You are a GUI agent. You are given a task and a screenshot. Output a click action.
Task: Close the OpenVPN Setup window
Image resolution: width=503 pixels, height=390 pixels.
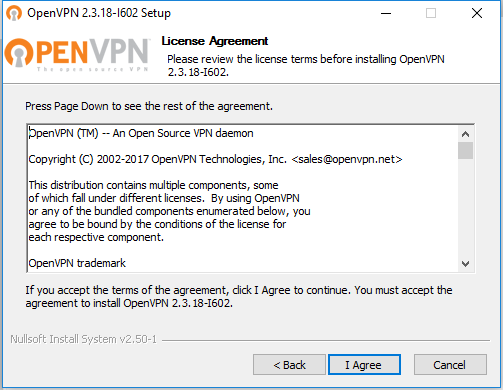click(x=477, y=13)
